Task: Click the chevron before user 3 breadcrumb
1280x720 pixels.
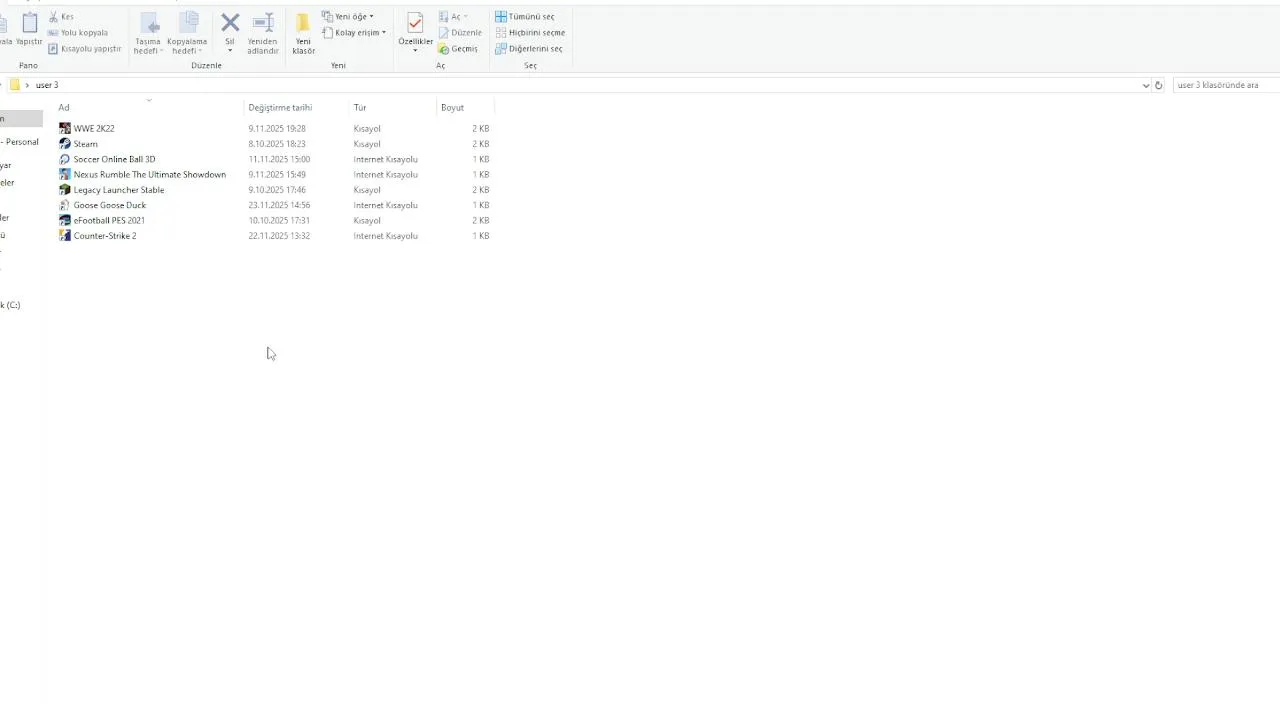Action: click(x=27, y=85)
